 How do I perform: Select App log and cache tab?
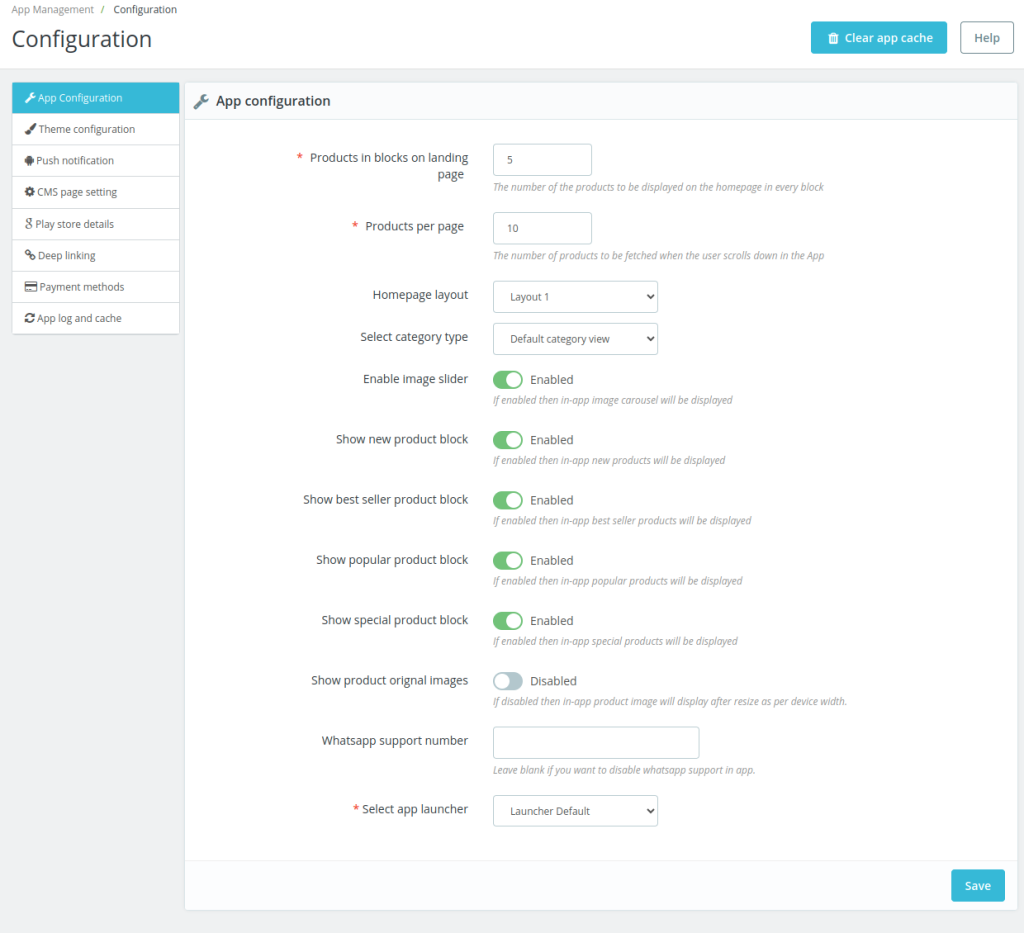pyautogui.click(x=95, y=318)
